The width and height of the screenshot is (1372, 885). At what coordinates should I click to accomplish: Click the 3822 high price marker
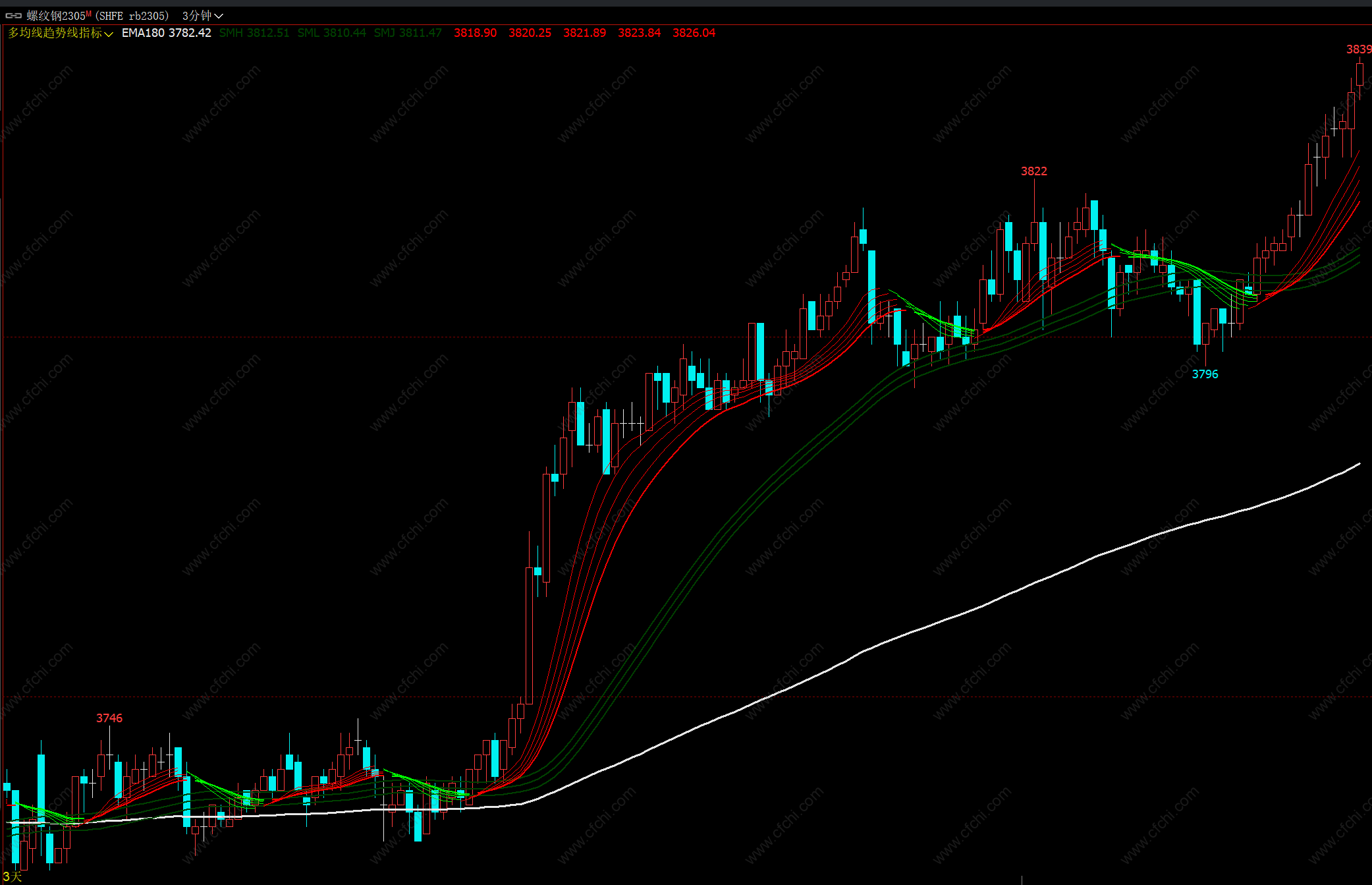(x=1033, y=171)
